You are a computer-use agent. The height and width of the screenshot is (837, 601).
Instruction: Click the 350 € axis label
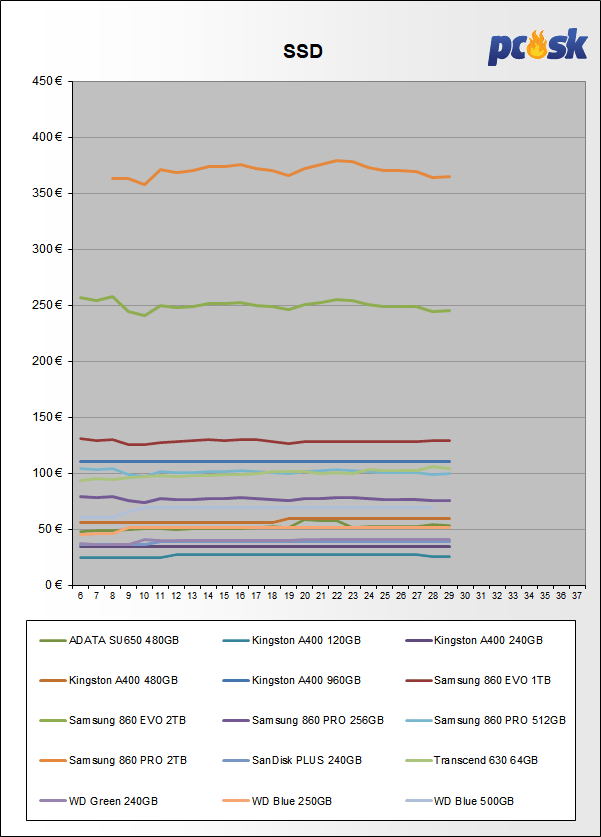[x=47, y=193]
